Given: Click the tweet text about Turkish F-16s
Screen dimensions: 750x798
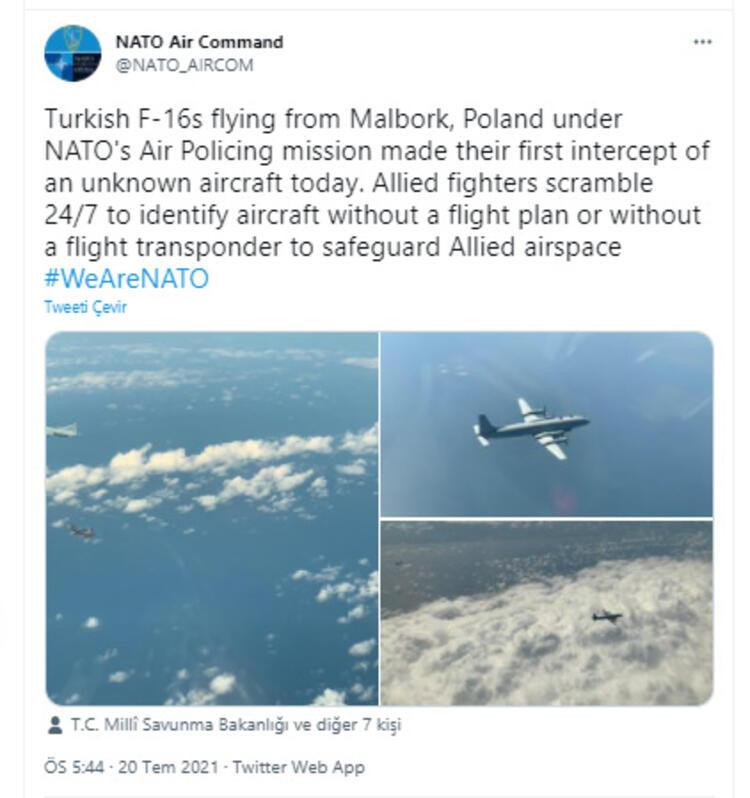Looking at the screenshot, I should (x=377, y=183).
